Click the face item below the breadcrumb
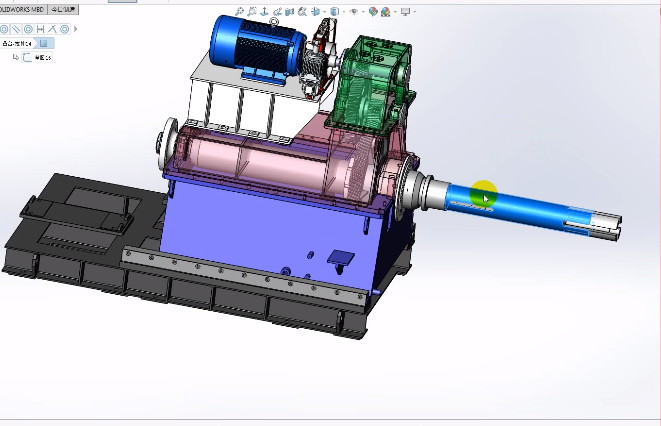Image resolution: width=661 pixels, height=426 pixels. click(37, 57)
